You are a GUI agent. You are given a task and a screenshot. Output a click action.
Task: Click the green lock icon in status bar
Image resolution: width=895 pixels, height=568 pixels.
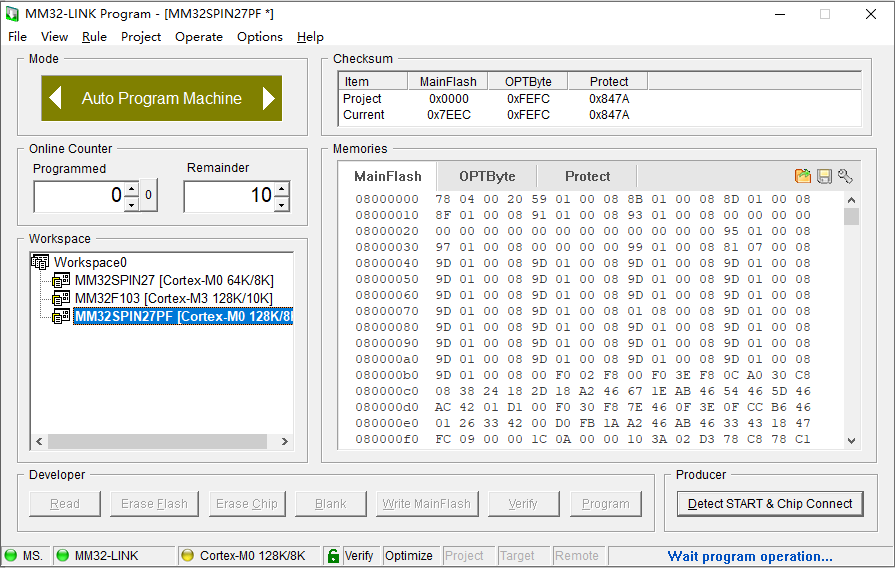[x=332, y=555]
